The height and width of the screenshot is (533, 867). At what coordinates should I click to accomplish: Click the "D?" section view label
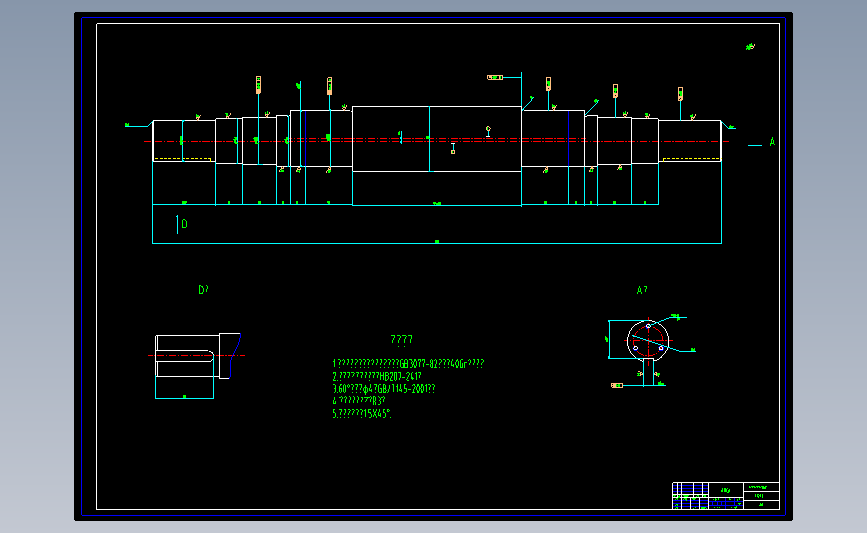pyautogui.click(x=203, y=290)
